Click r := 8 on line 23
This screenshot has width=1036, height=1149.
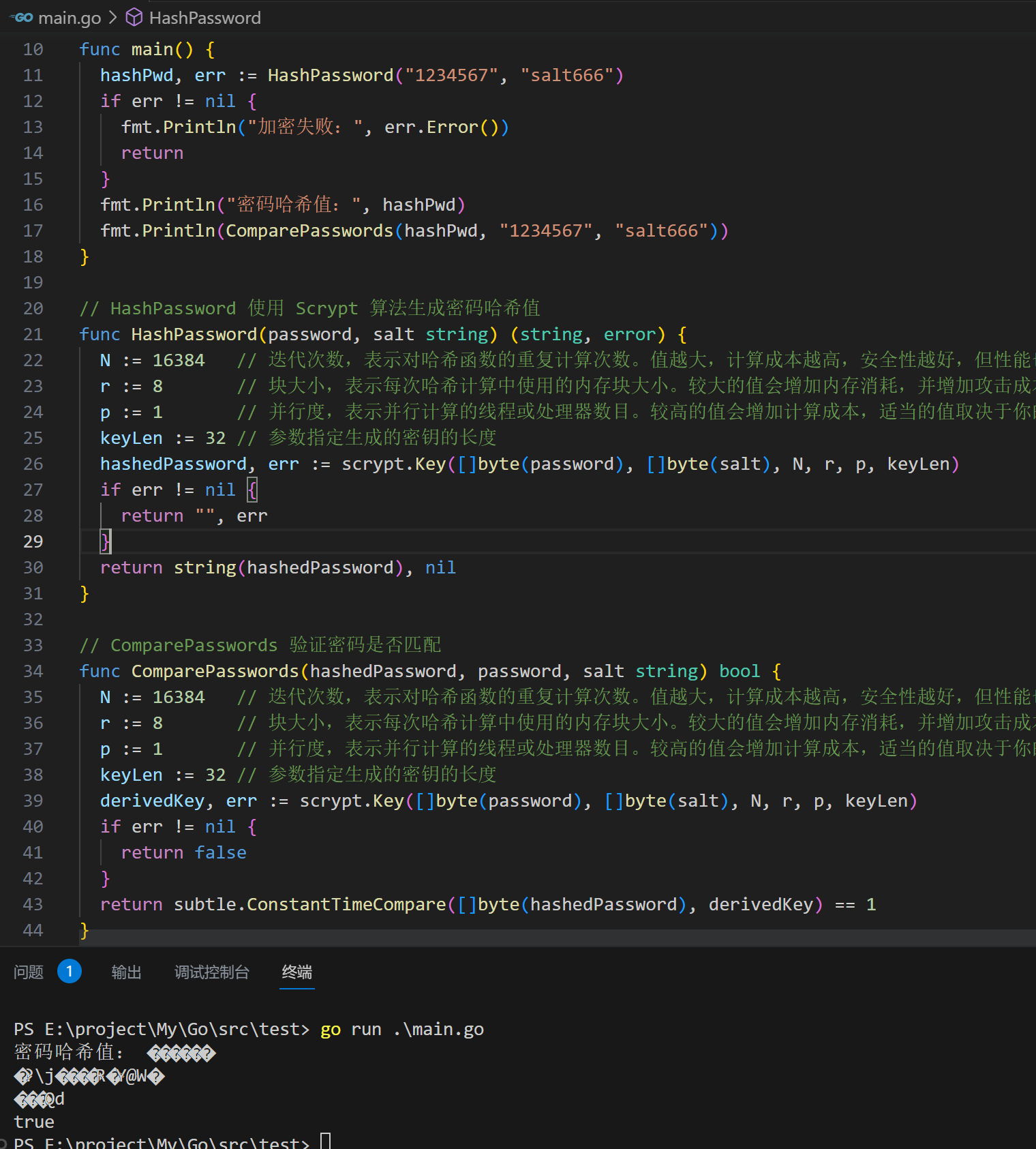pyautogui.click(x=132, y=386)
